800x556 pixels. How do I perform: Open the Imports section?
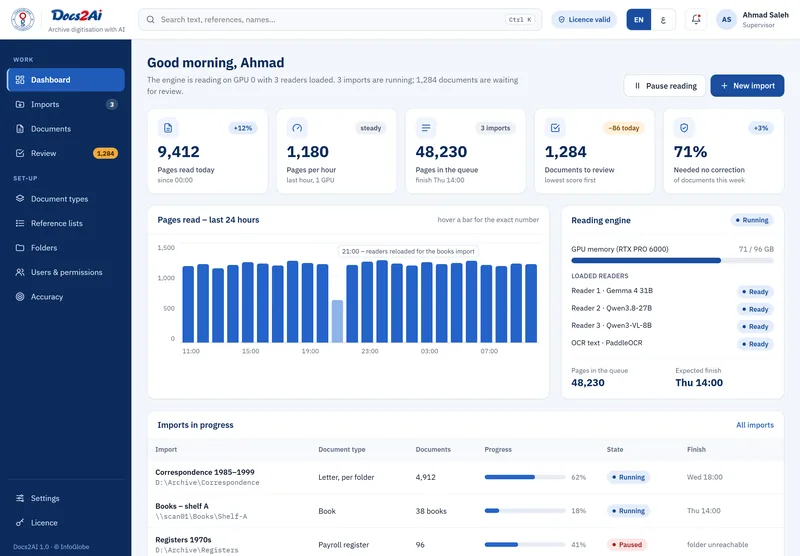[66, 104]
